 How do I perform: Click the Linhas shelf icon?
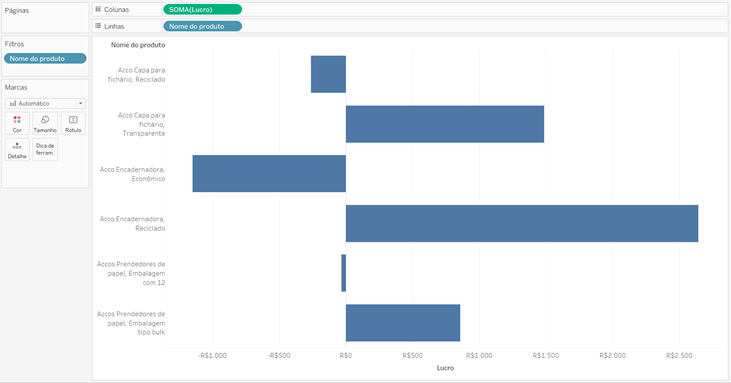98,27
